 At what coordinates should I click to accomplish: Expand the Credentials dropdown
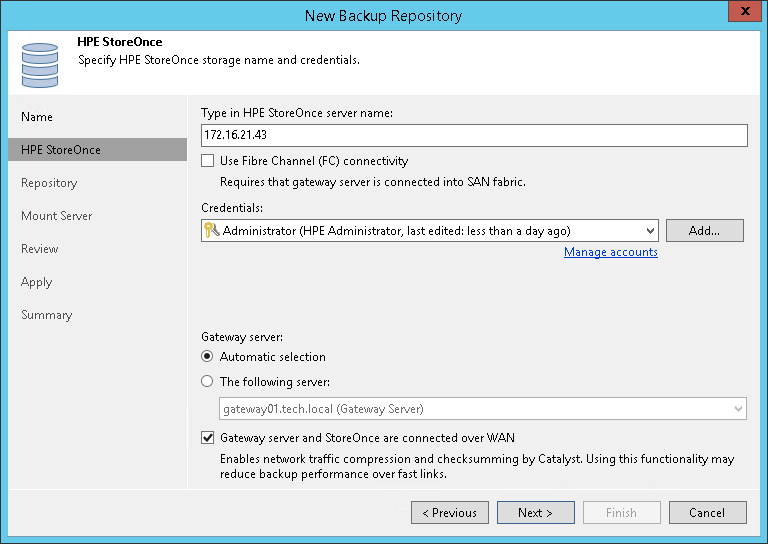[x=650, y=231]
